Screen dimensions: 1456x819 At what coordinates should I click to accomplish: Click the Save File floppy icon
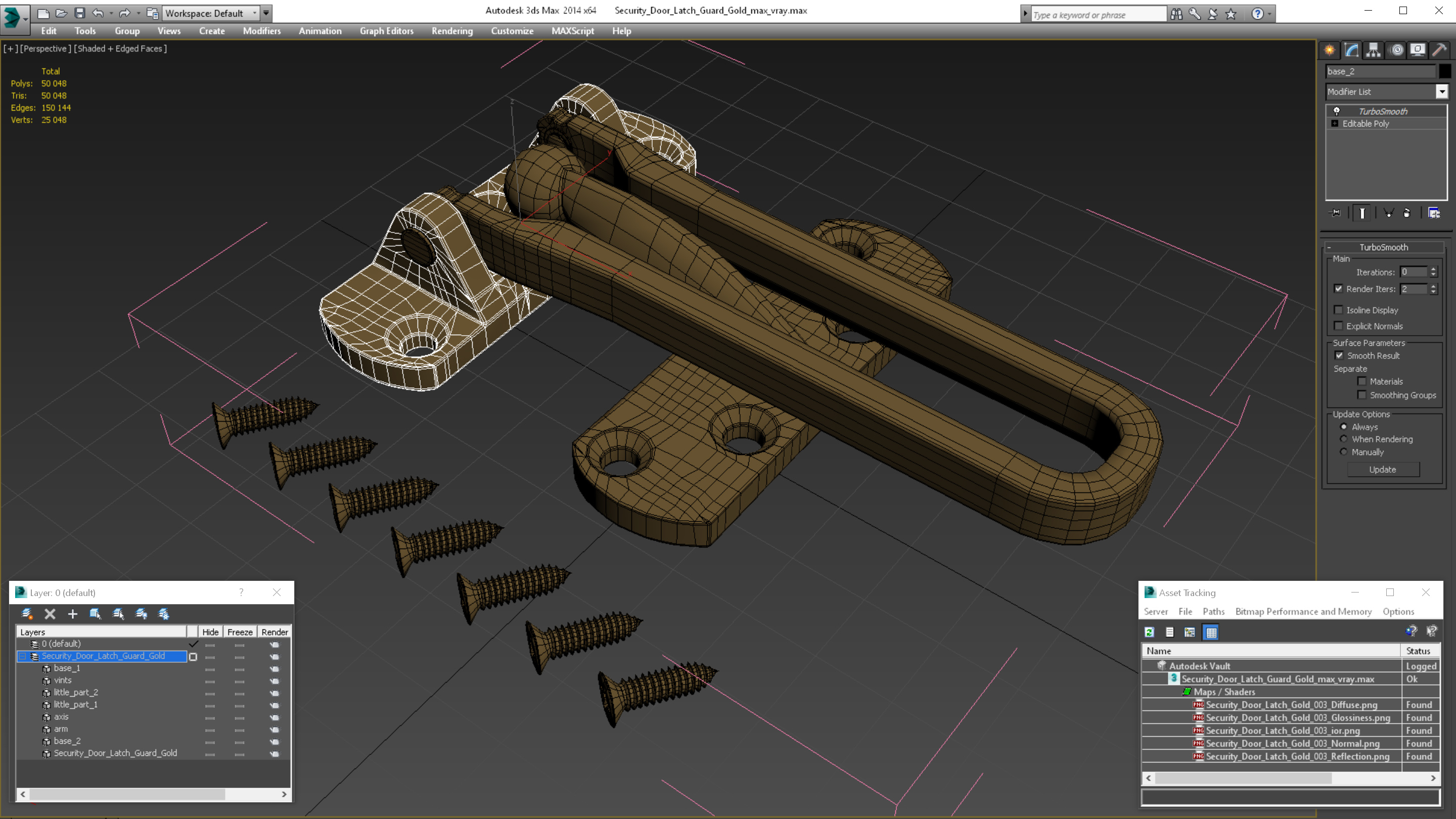80,13
